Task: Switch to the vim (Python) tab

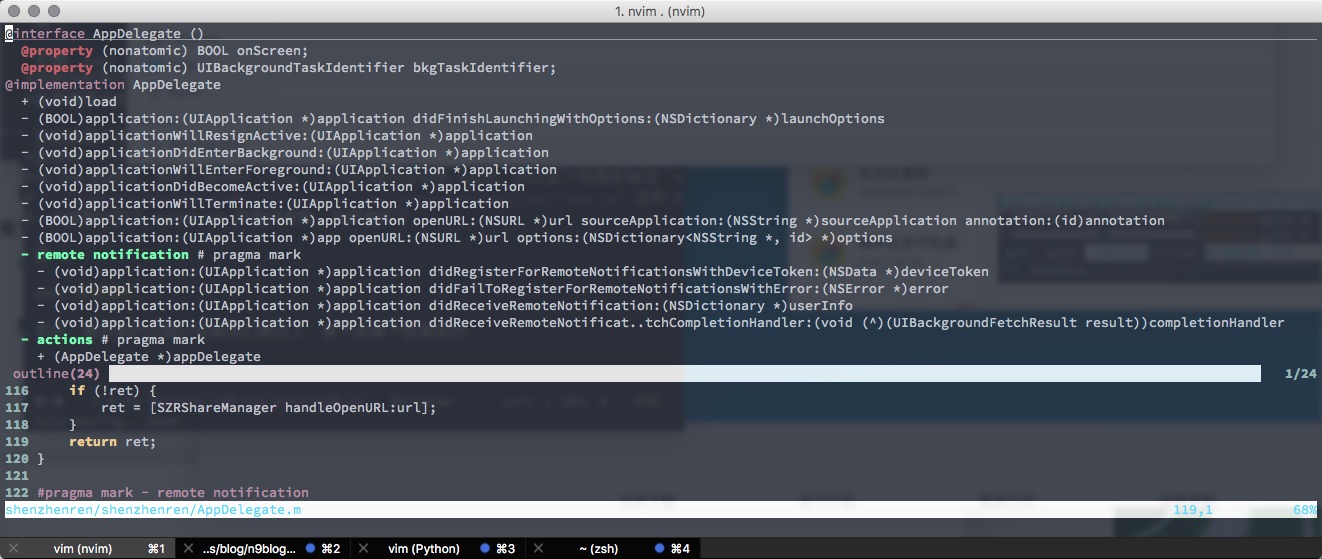Action: [423, 549]
